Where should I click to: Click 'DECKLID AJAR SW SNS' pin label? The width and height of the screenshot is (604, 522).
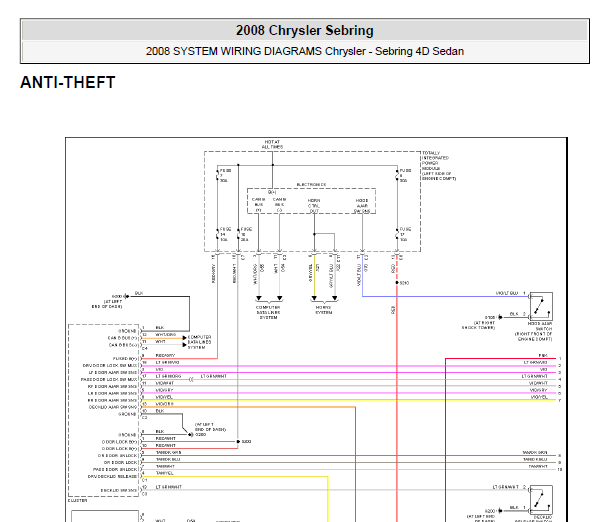pos(113,407)
